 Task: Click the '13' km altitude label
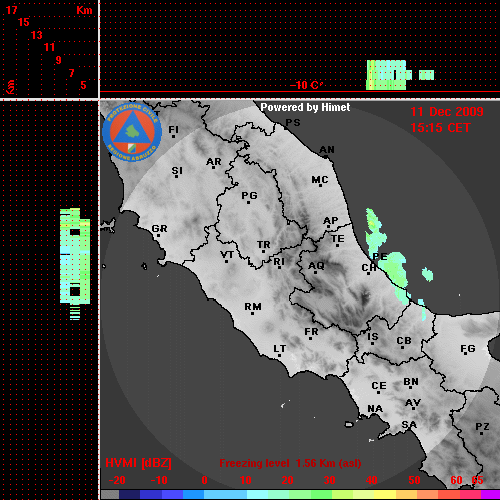tap(37, 35)
